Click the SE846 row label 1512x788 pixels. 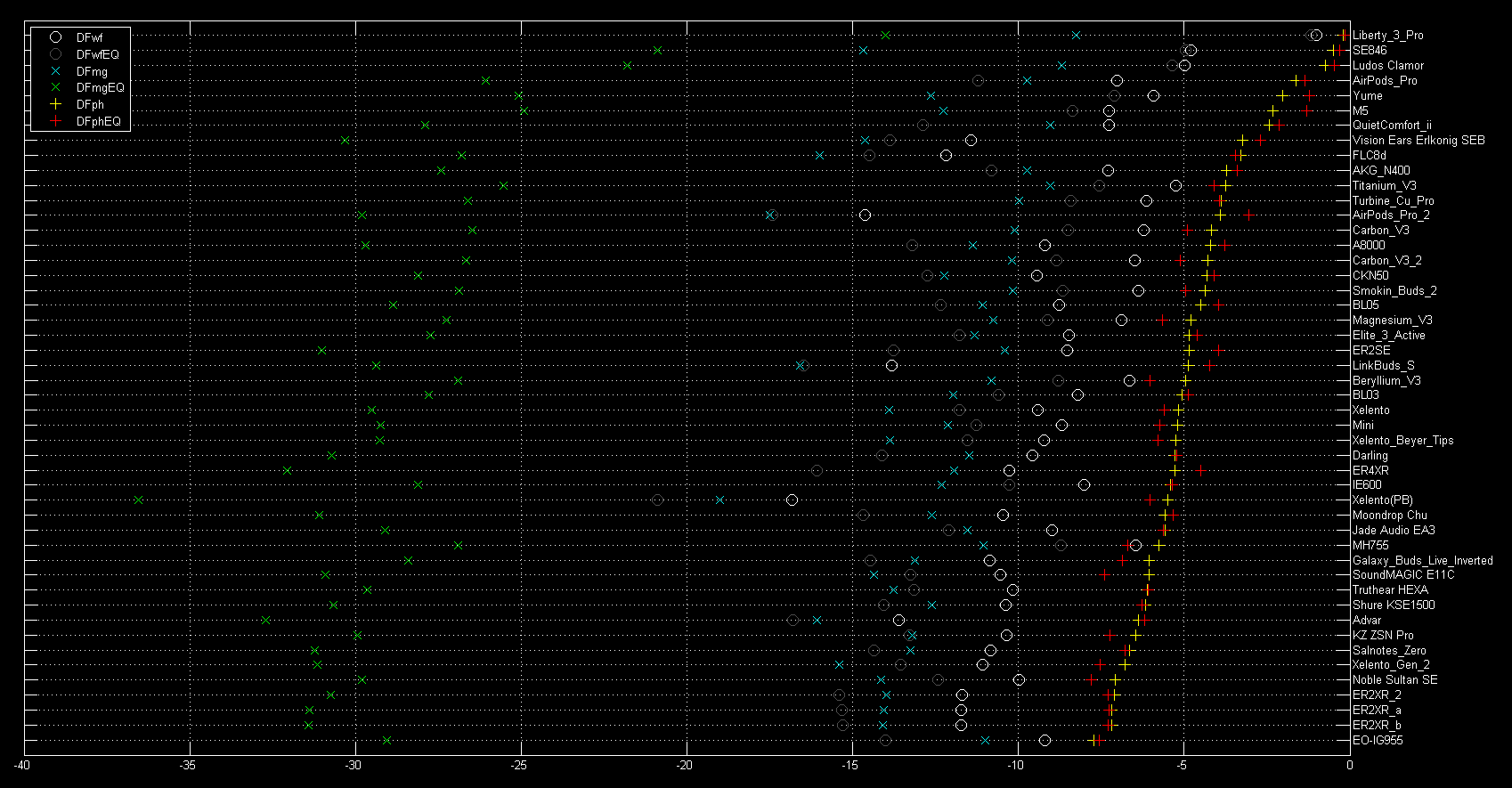pos(1370,51)
